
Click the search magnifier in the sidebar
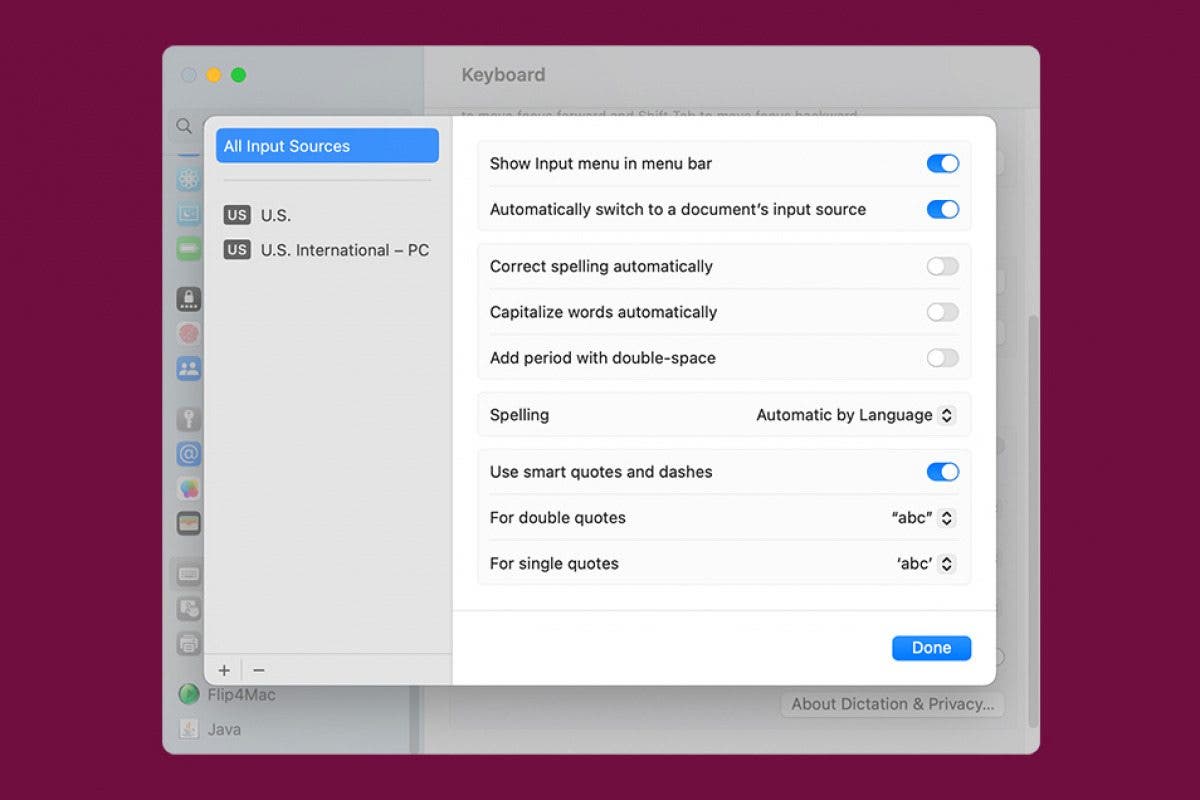point(184,126)
